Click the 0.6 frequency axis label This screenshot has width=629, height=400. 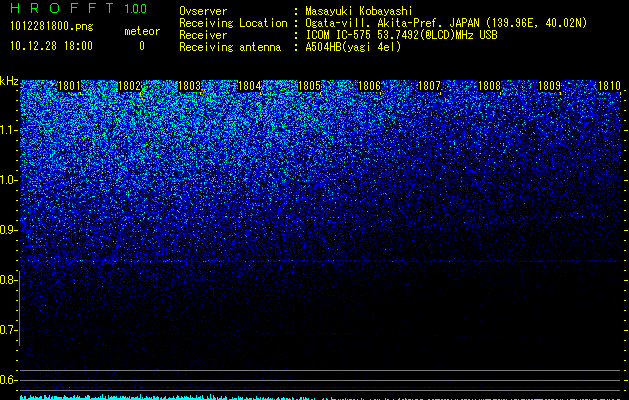(x=8, y=380)
